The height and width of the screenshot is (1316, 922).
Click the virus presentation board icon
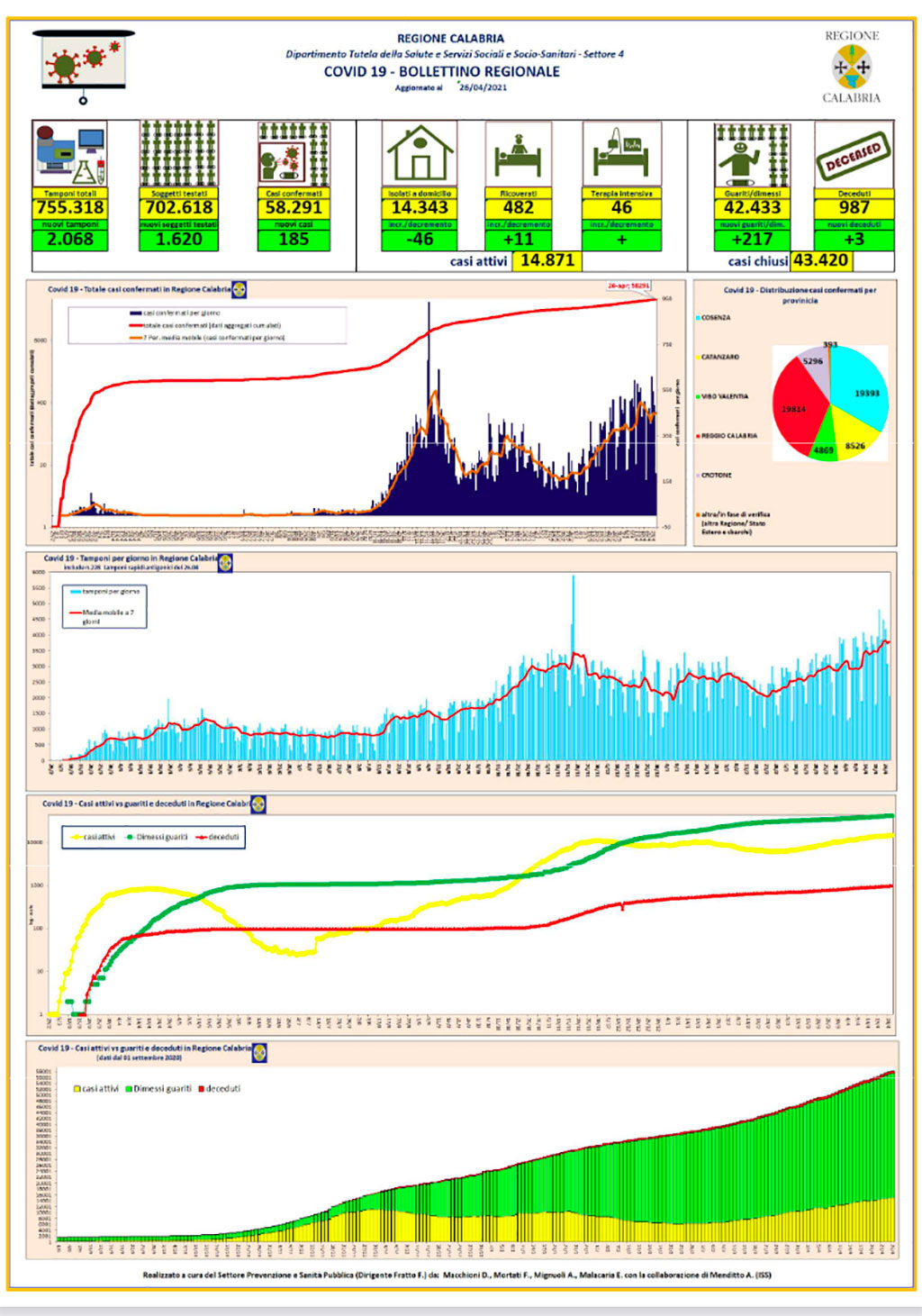pyautogui.click(x=83, y=66)
